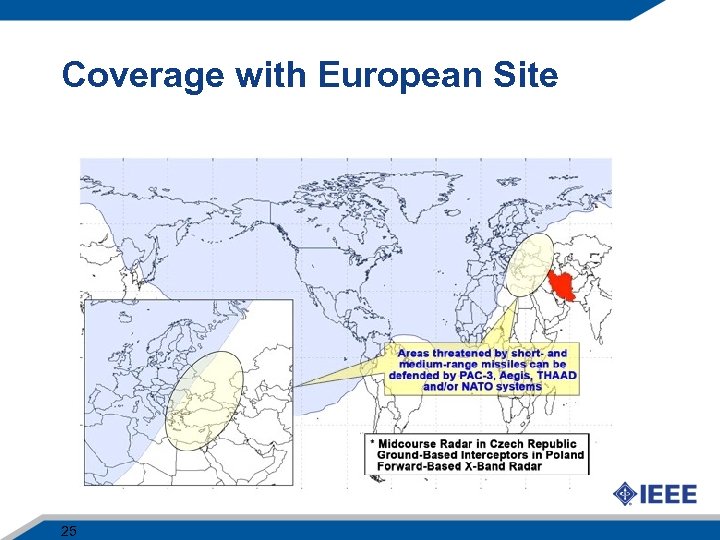The width and height of the screenshot is (720, 540).
Task: Click the slide number 25
Action: point(68,531)
